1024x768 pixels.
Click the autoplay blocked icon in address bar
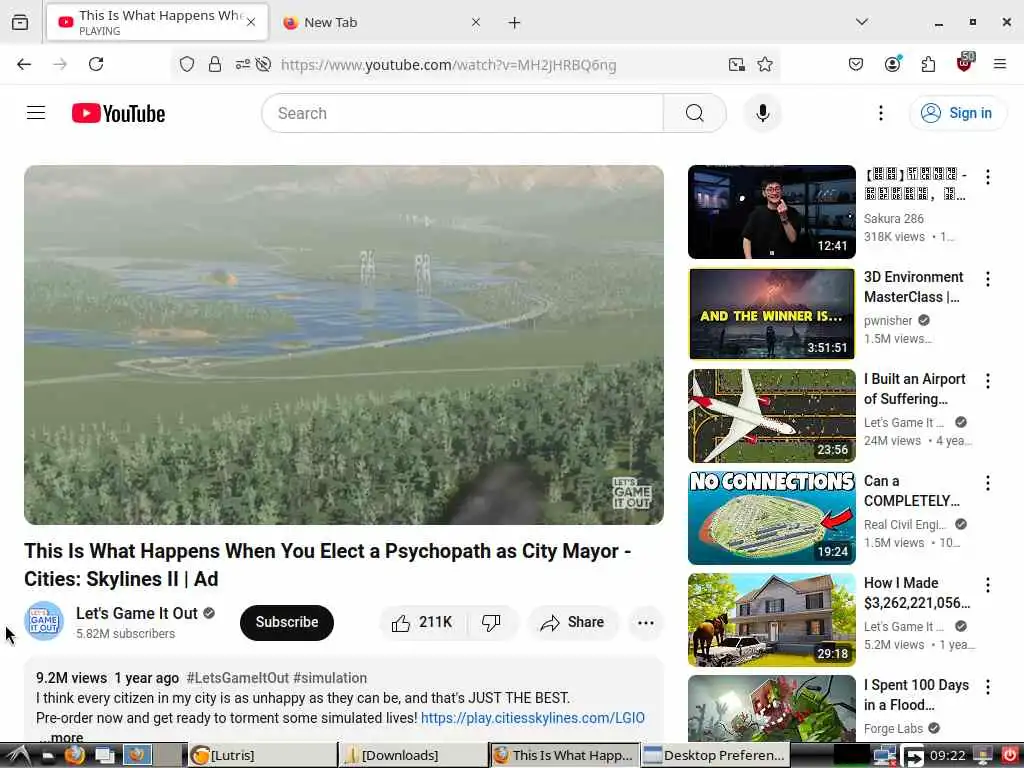point(263,64)
